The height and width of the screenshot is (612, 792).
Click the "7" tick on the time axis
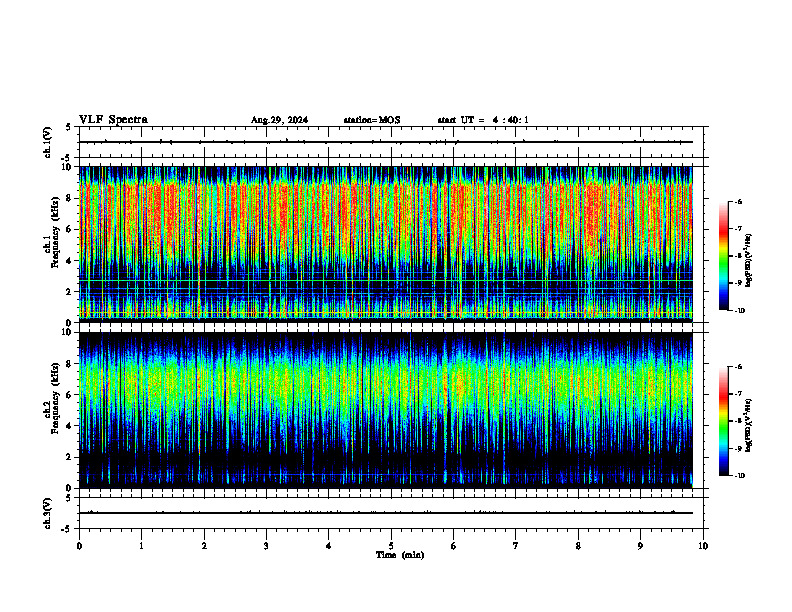(x=516, y=546)
